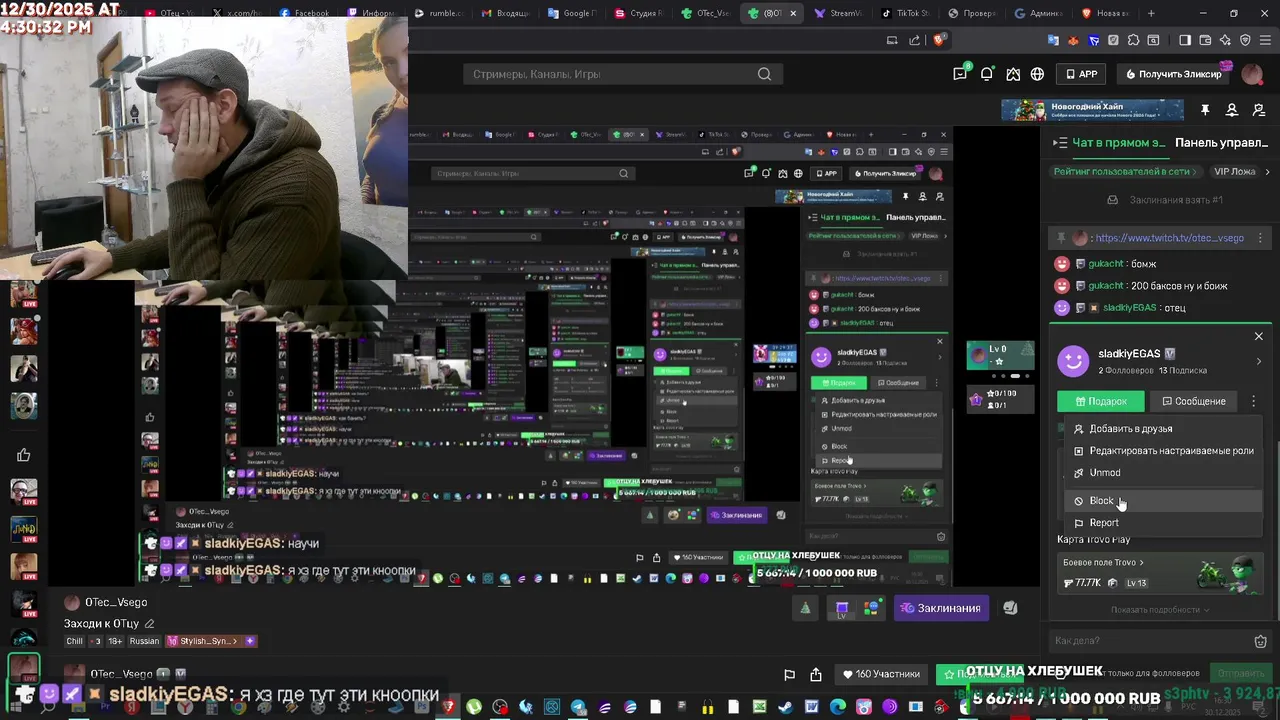Click the Chill tag under the title
The image size is (1280, 720).
point(75,641)
